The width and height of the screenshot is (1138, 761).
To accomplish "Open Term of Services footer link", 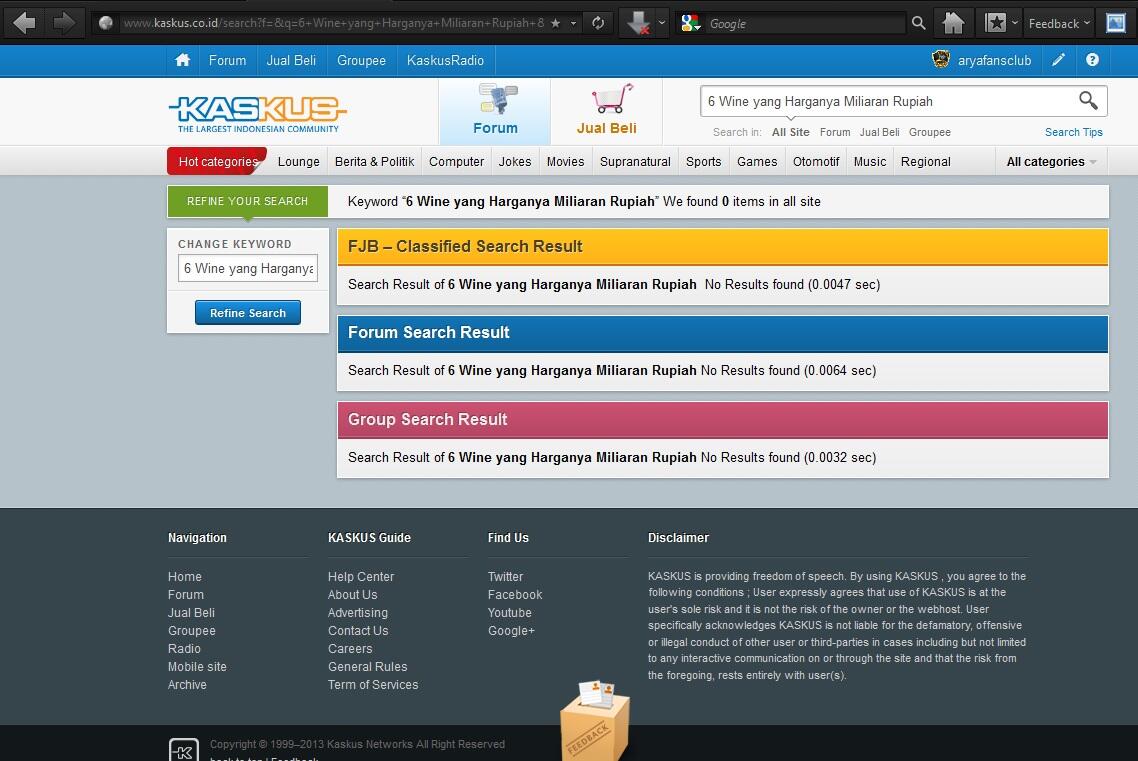I will click(x=373, y=685).
